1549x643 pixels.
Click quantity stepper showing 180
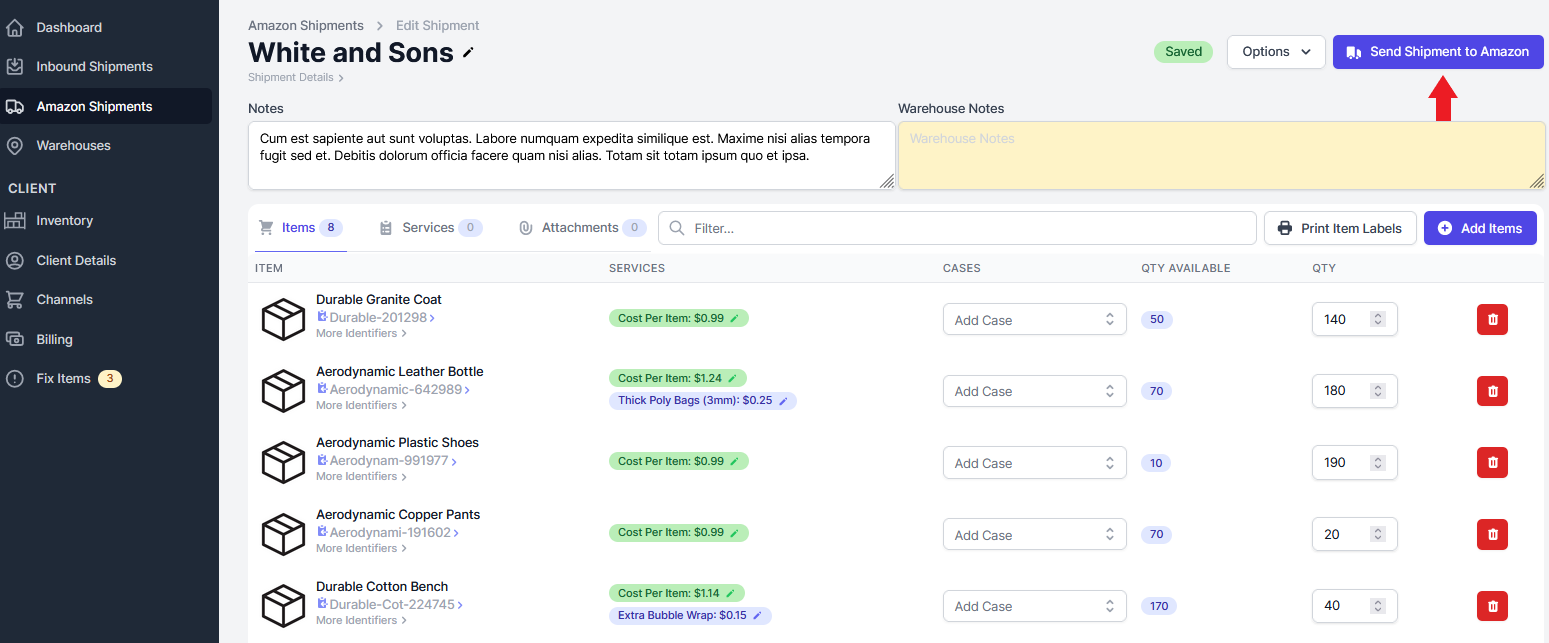click(x=1378, y=391)
